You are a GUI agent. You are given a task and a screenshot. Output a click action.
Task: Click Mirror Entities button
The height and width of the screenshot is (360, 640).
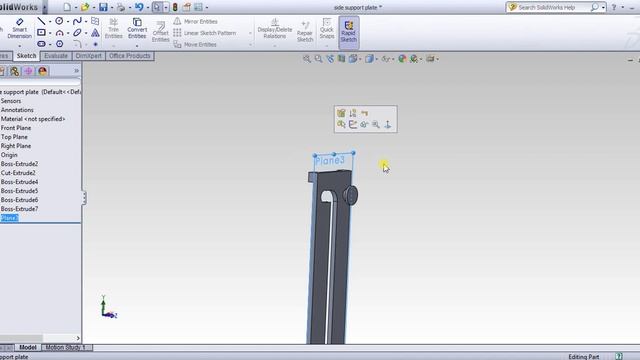point(196,21)
